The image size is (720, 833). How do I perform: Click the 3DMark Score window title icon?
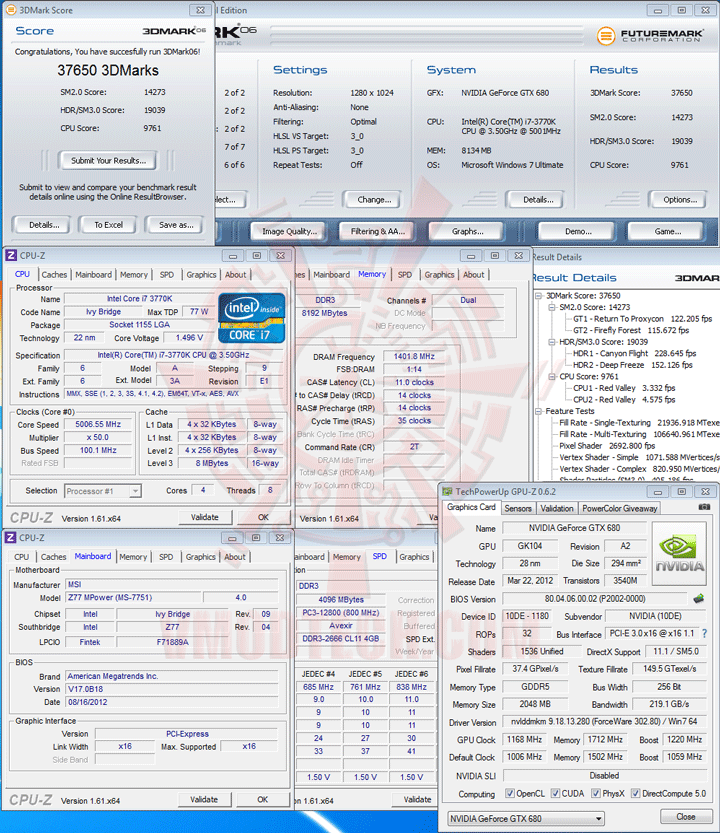point(11,10)
